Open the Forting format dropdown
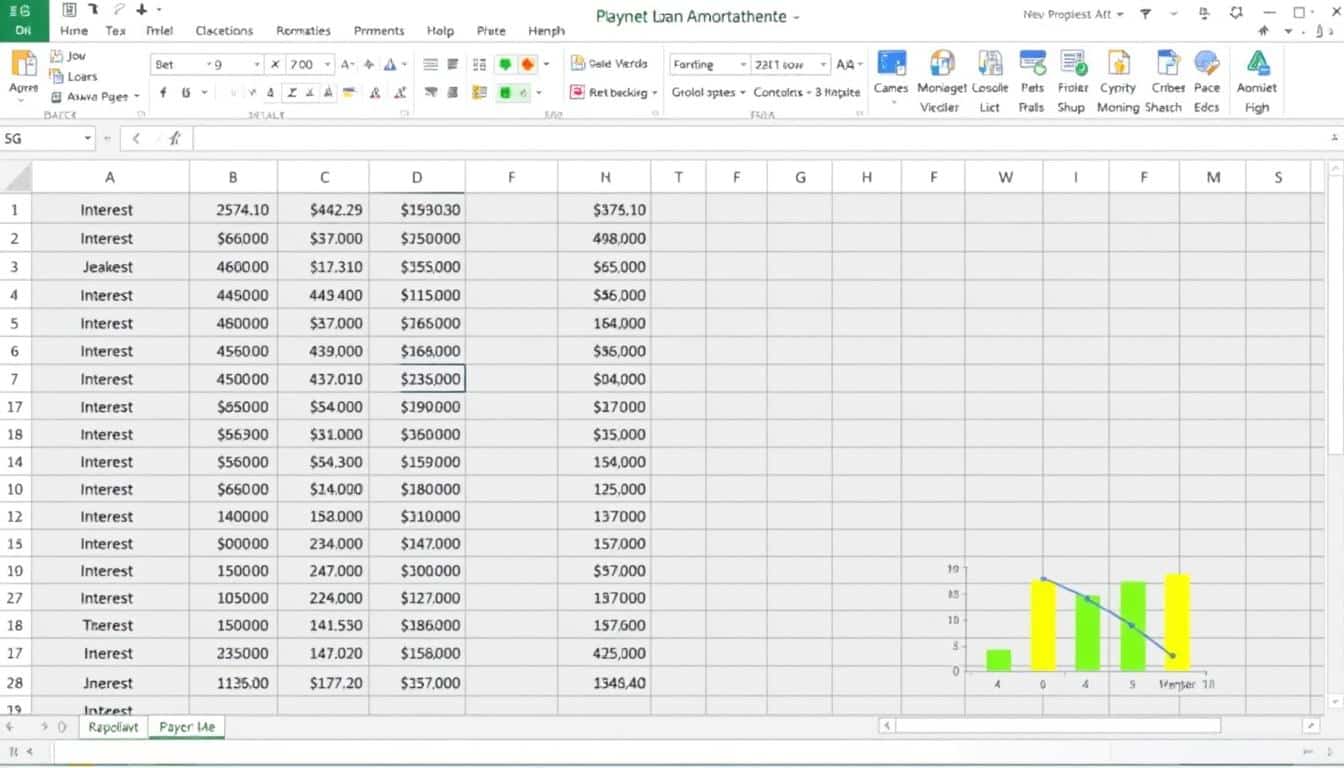 pyautogui.click(x=743, y=64)
